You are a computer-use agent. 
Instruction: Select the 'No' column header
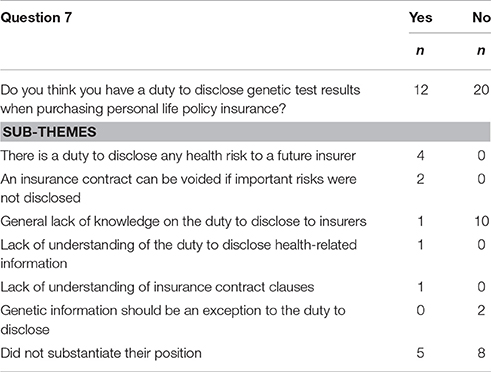pyautogui.click(x=481, y=17)
